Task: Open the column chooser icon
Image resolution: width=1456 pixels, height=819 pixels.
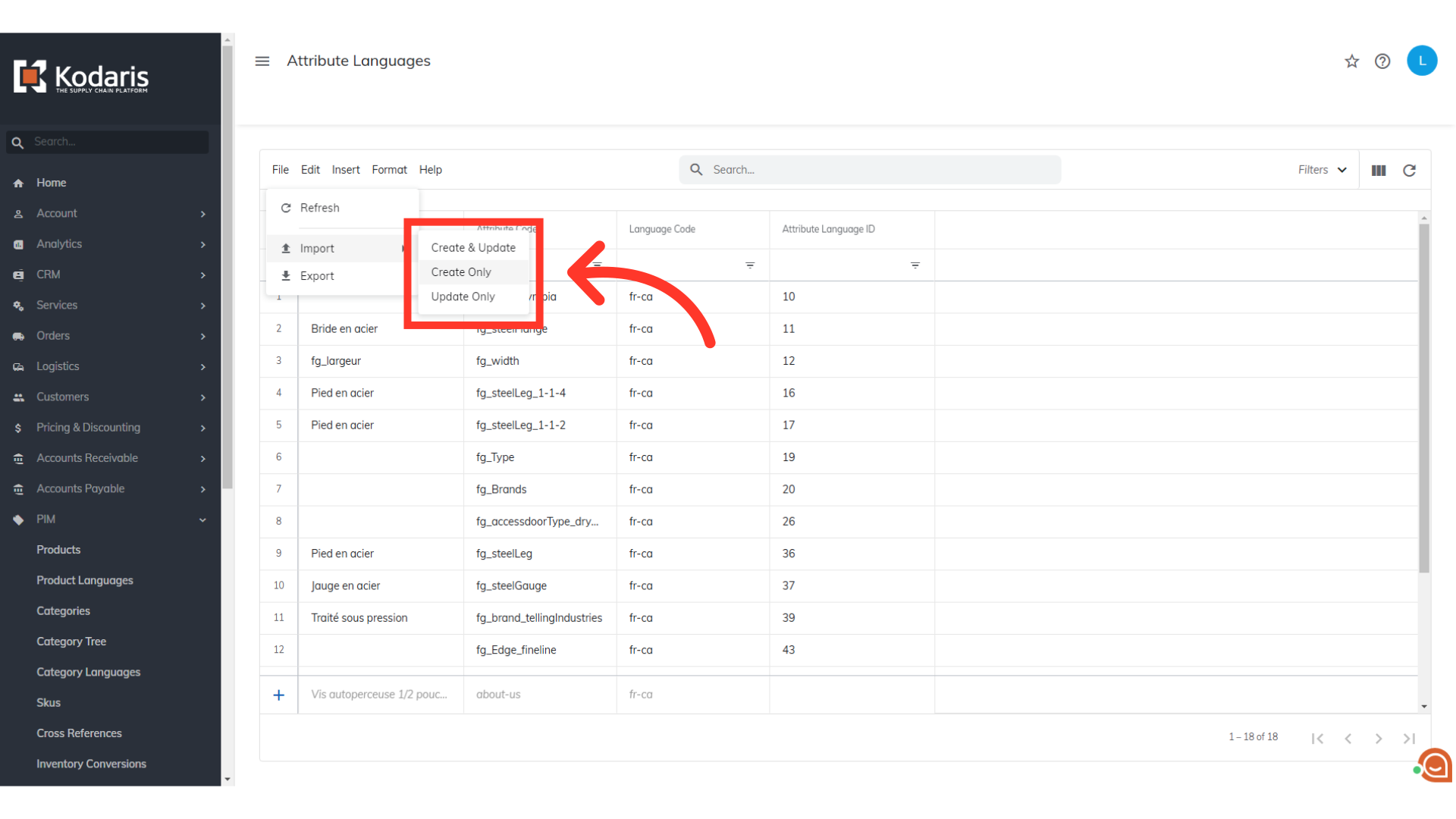Action: click(x=1379, y=171)
